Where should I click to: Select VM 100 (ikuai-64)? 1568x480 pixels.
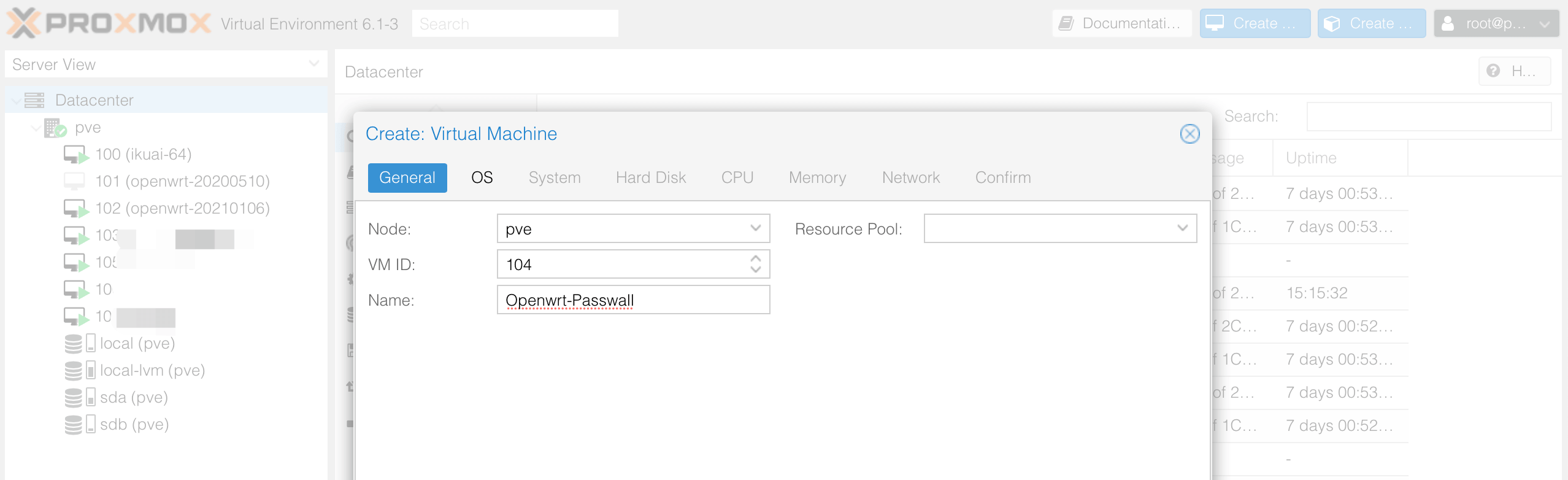(144, 154)
